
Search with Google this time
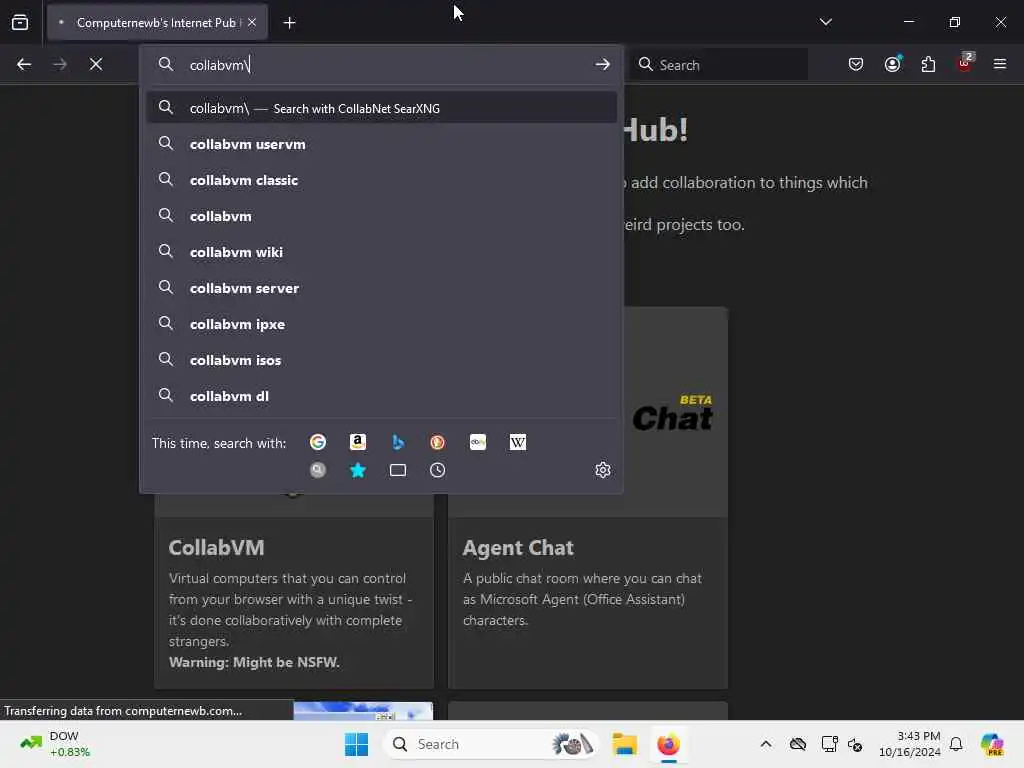pyautogui.click(x=318, y=442)
